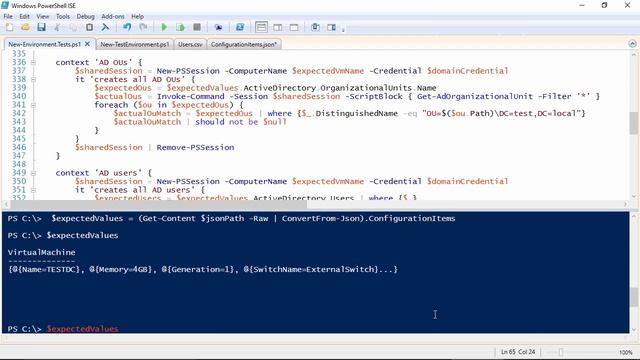640x360 pixels.
Task: Undo the last edit
Action: [127, 27]
